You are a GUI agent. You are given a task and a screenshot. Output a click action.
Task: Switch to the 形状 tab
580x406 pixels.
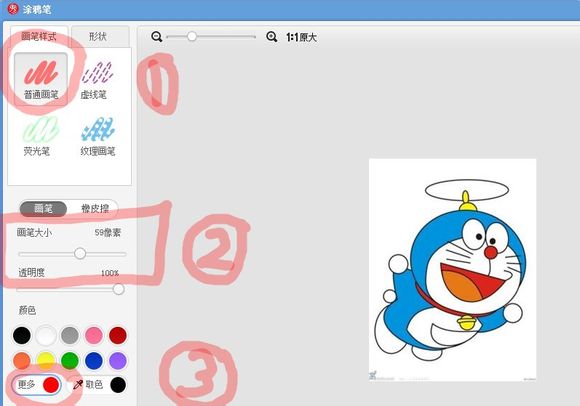[x=100, y=36]
